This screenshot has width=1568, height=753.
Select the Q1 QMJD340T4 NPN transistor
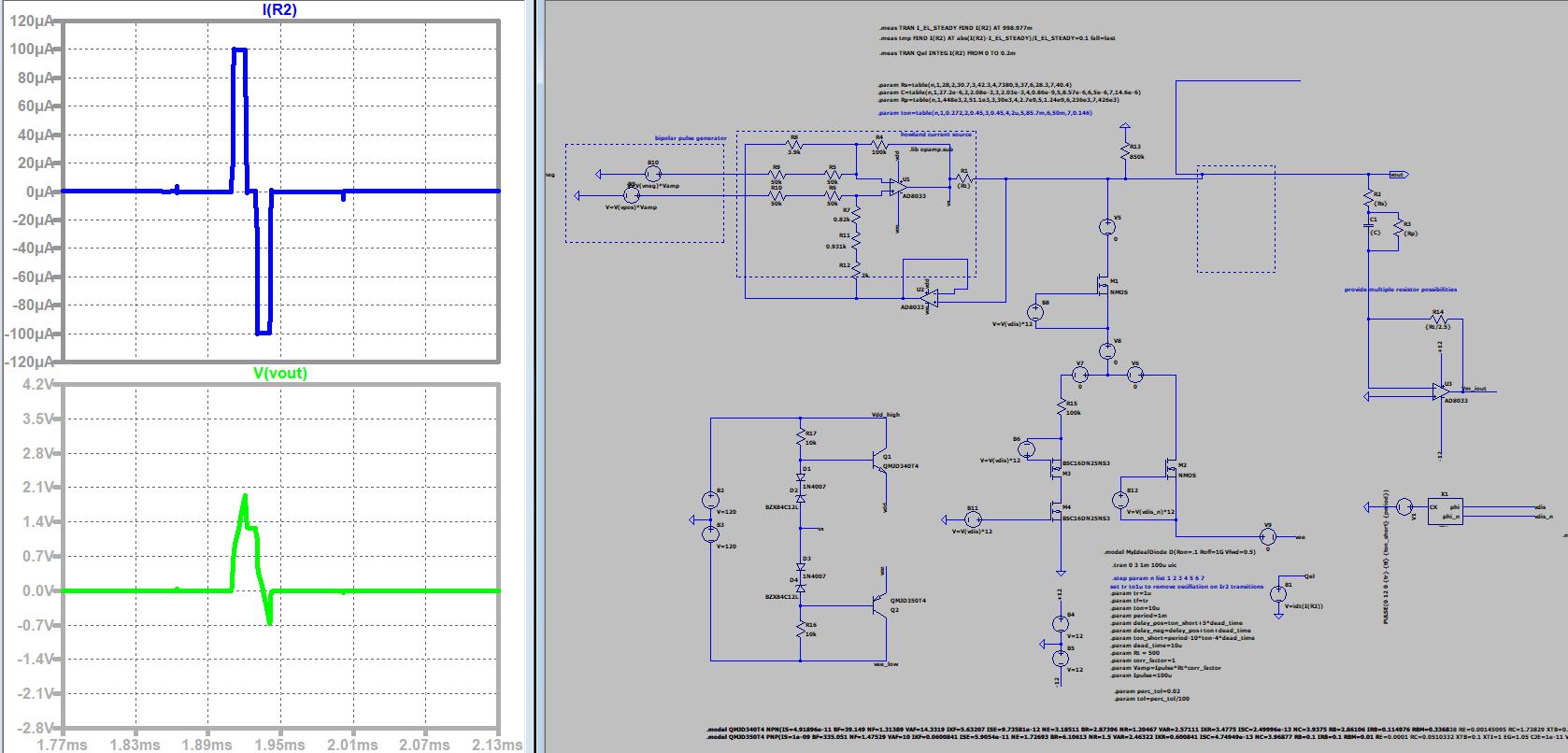(879, 462)
